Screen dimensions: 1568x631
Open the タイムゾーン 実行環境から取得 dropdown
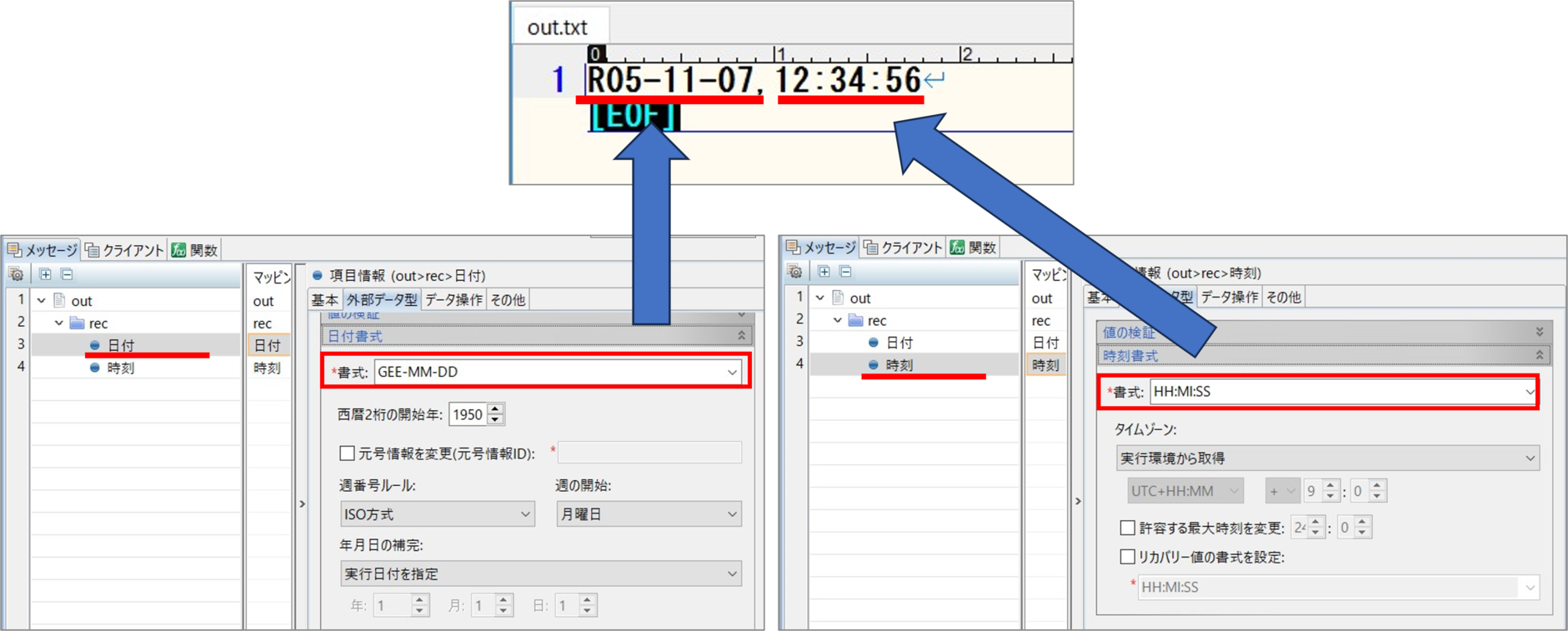(x=1529, y=458)
